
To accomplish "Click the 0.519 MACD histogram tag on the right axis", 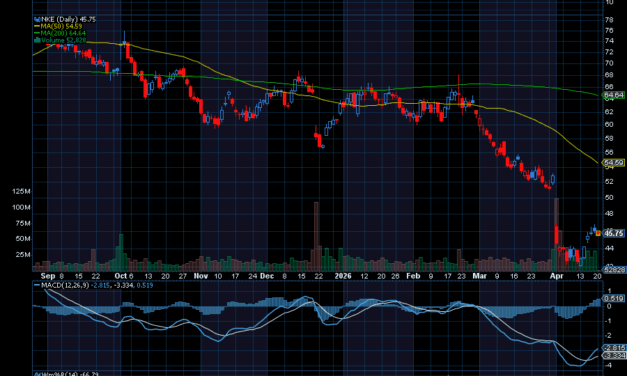I will 614,298.
